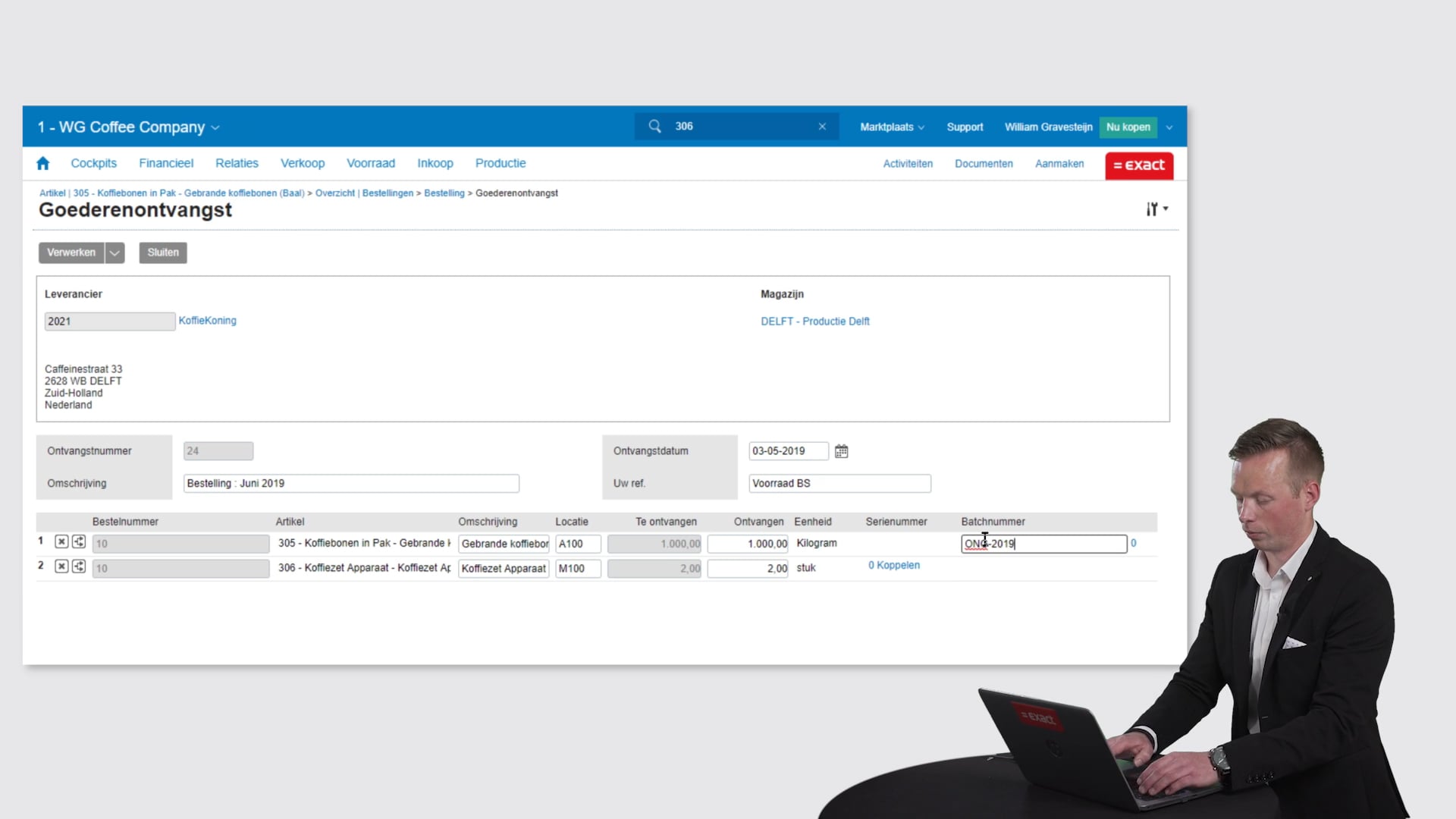
Task: Open the Home dashboard icon
Action: tap(43, 163)
